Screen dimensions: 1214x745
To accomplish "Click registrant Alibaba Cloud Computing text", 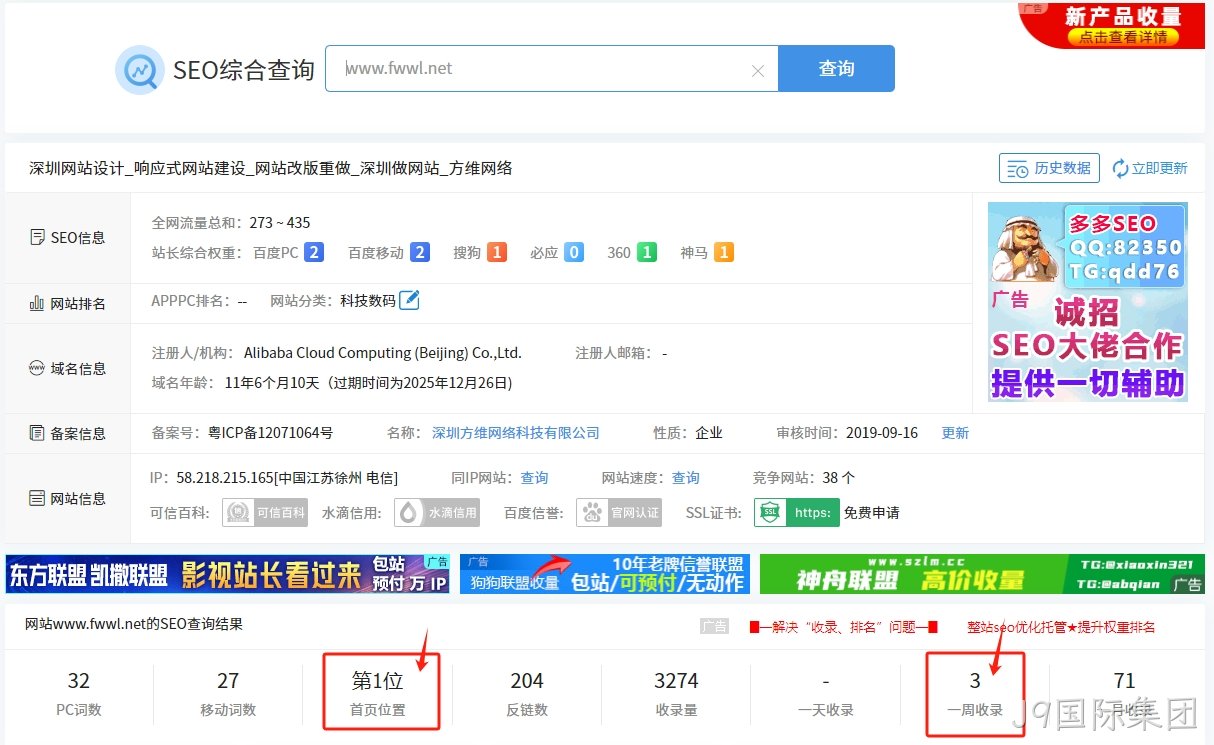I will 383,353.
